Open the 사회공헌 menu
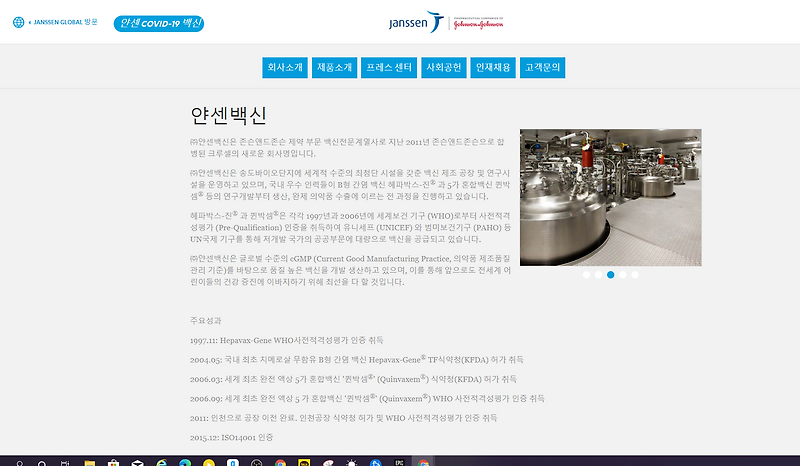The image size is (800, 466). pyautogui.click(x=443, y=67)
